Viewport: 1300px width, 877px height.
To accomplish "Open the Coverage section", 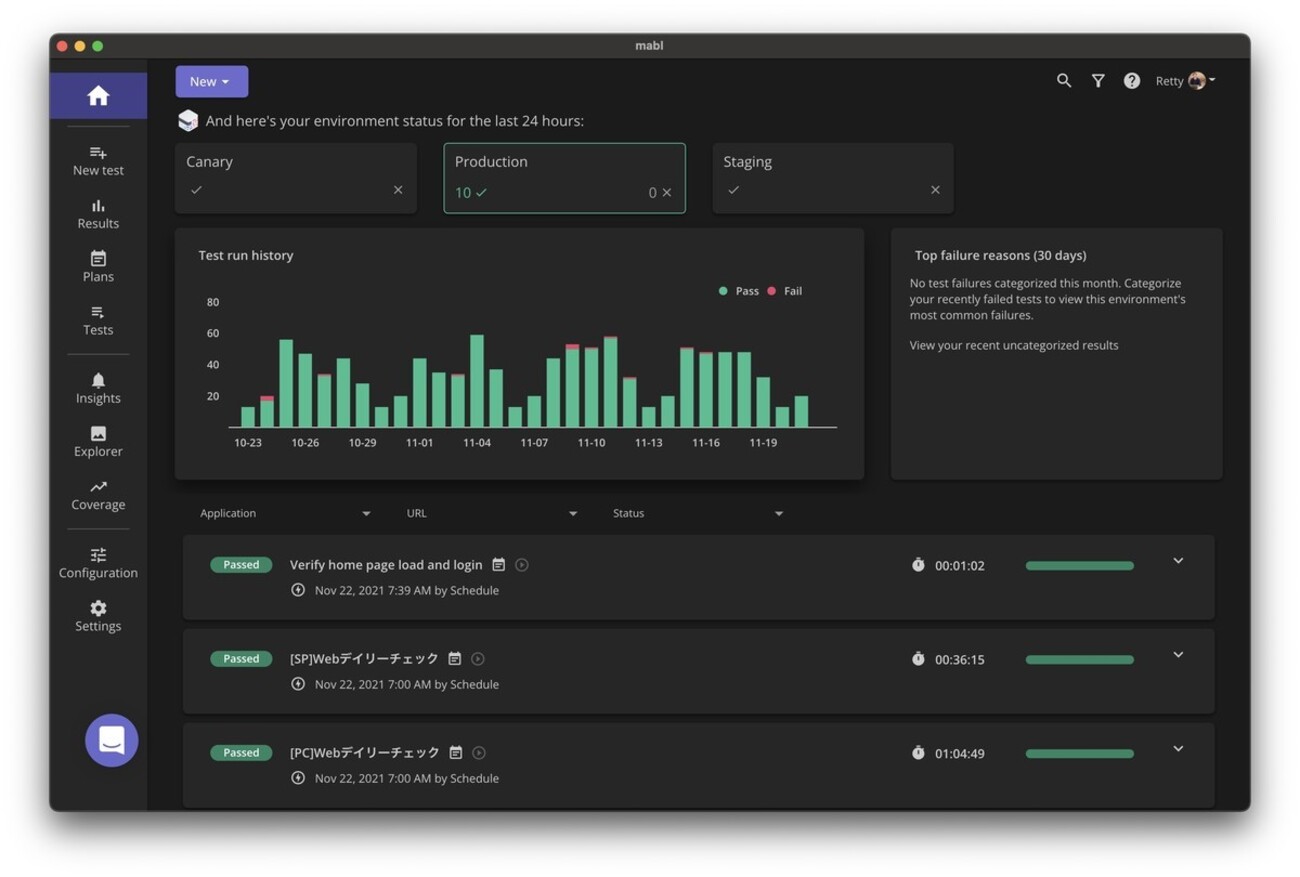I will pos(98,495).
